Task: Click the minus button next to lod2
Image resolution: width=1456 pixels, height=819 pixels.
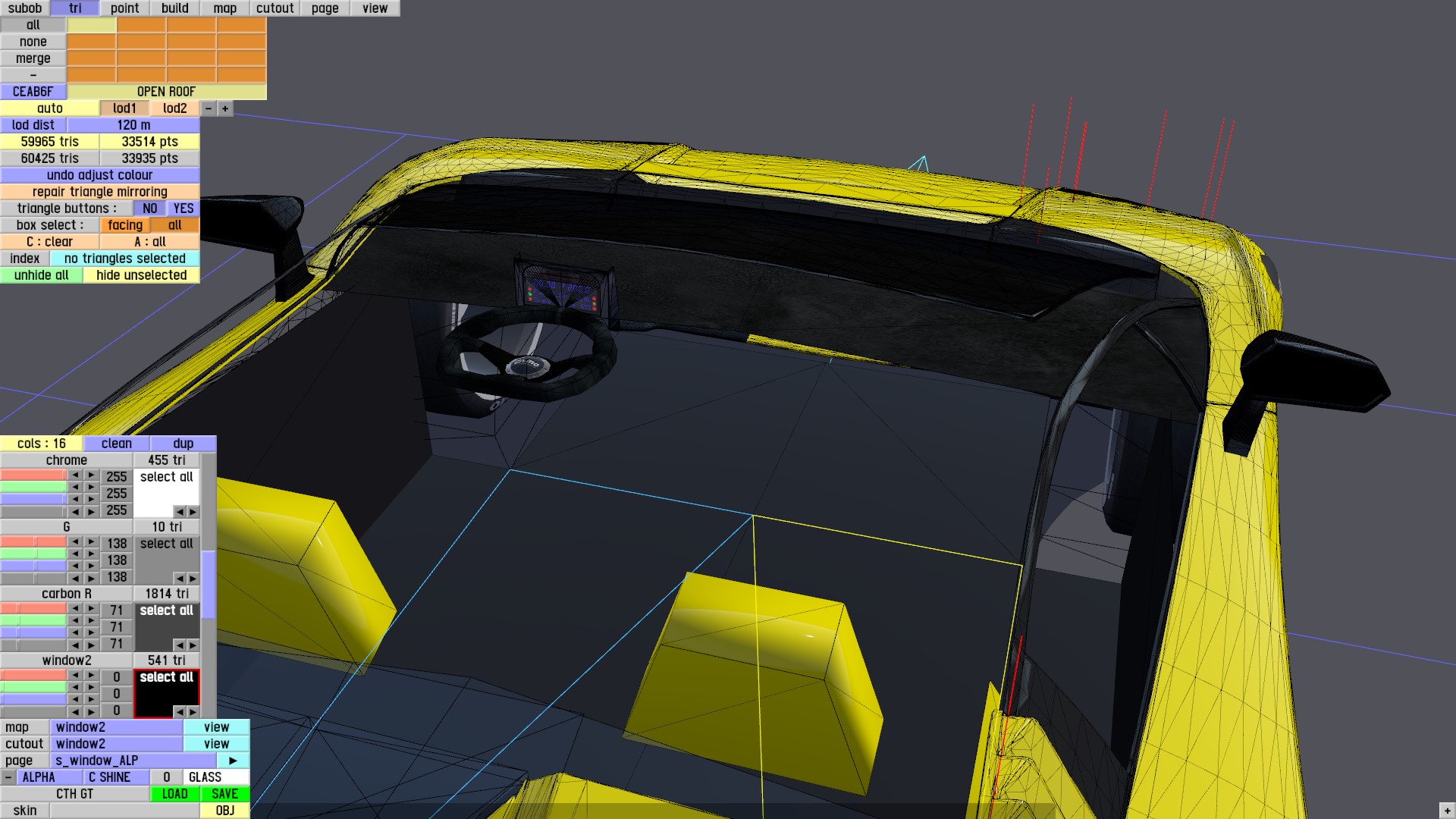Action: 209,108
